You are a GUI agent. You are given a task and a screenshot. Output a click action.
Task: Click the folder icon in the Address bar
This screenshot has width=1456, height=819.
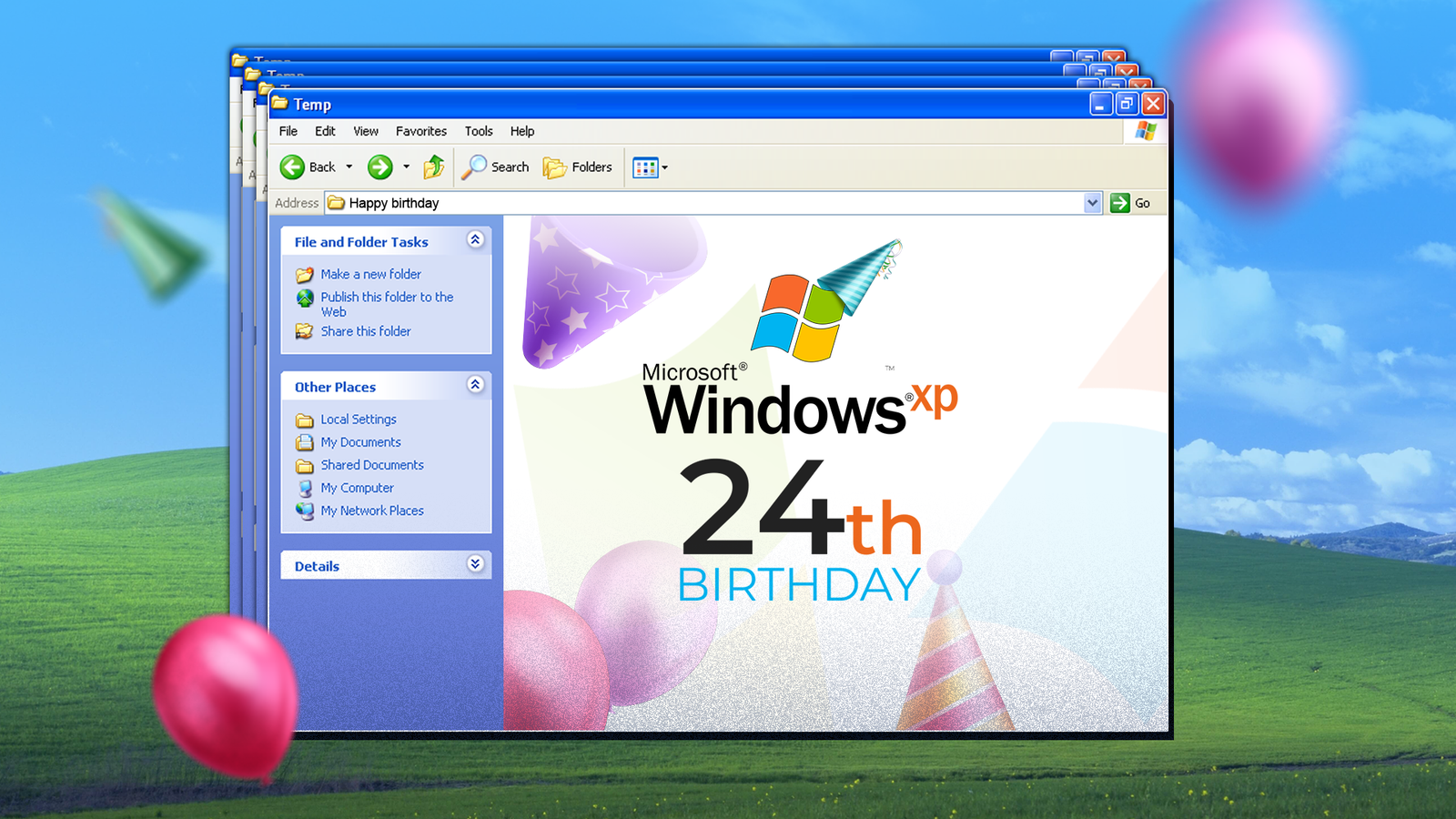click(x=336, y=203)
